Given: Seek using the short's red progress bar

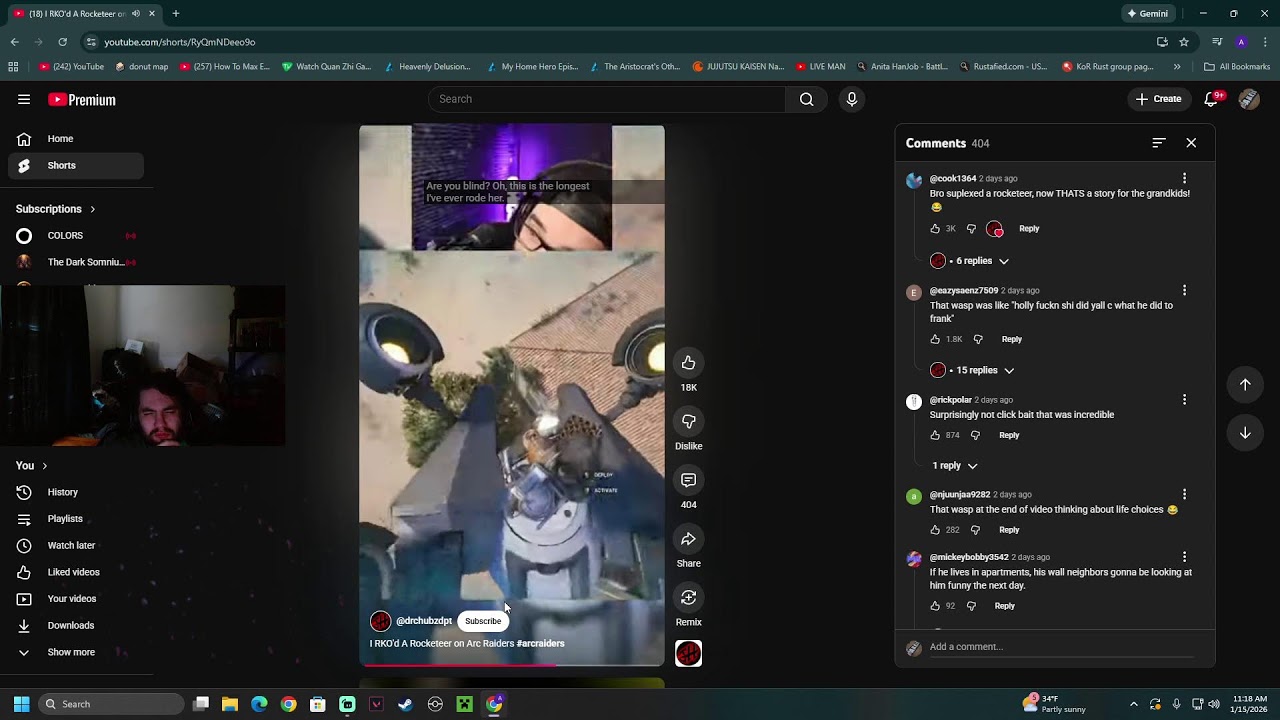Looking at the screenshot, I should point(512,664).
